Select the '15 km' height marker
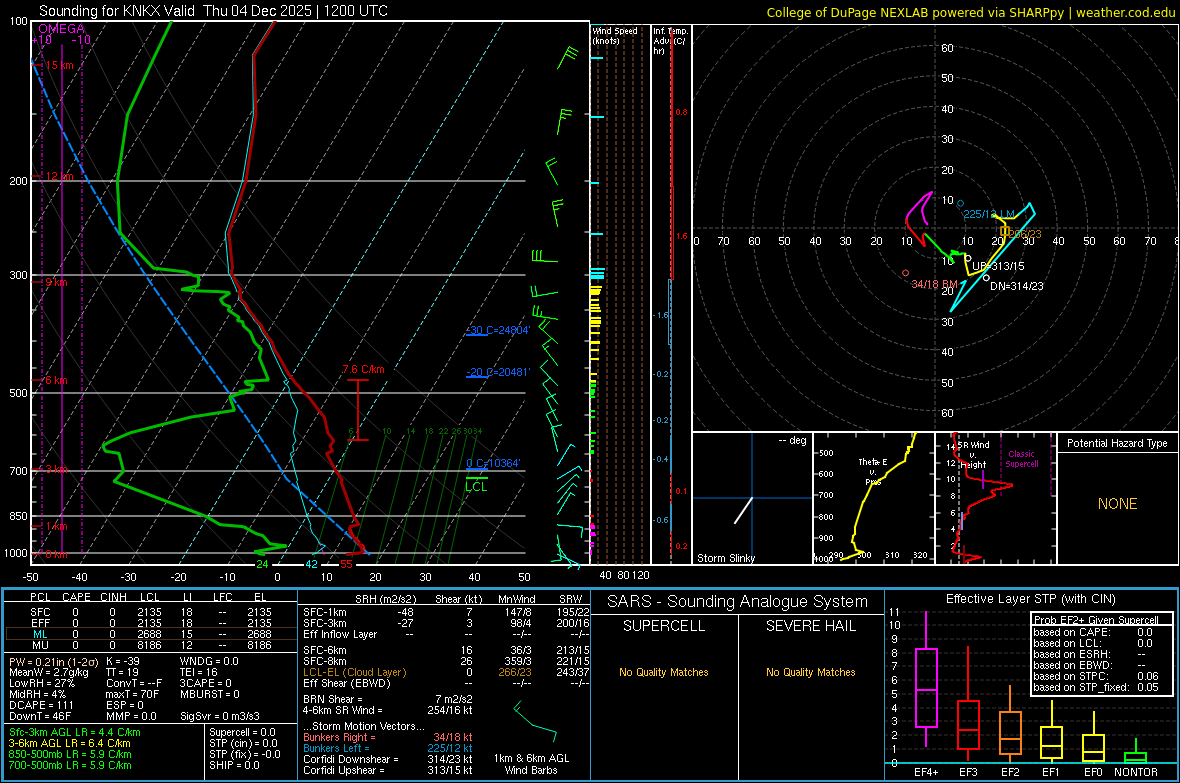Image resolution: width=1180 pixels, height=783 pixels. (59, 66)
